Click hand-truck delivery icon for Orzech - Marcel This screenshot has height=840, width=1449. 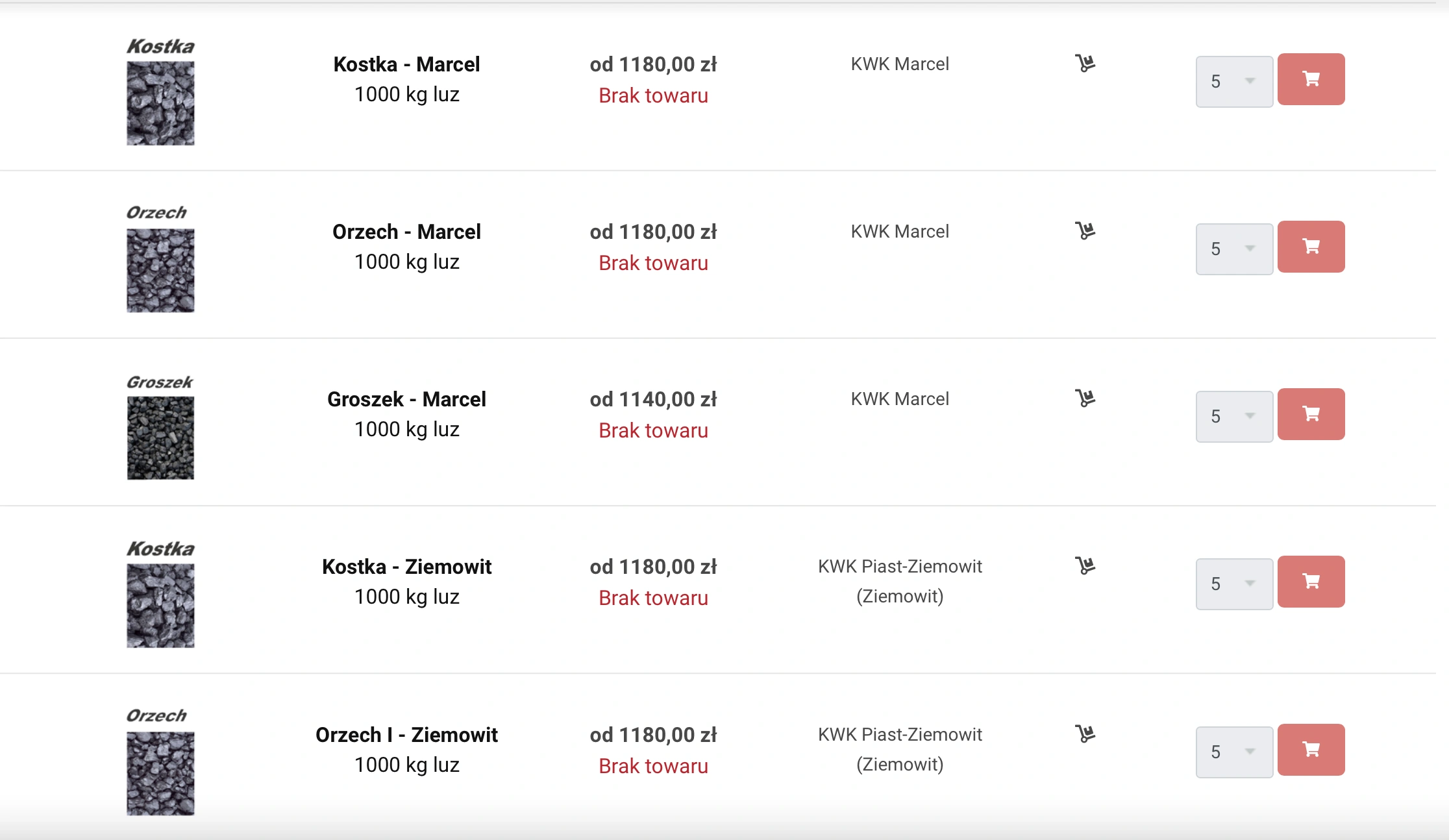coord(1085,230)
